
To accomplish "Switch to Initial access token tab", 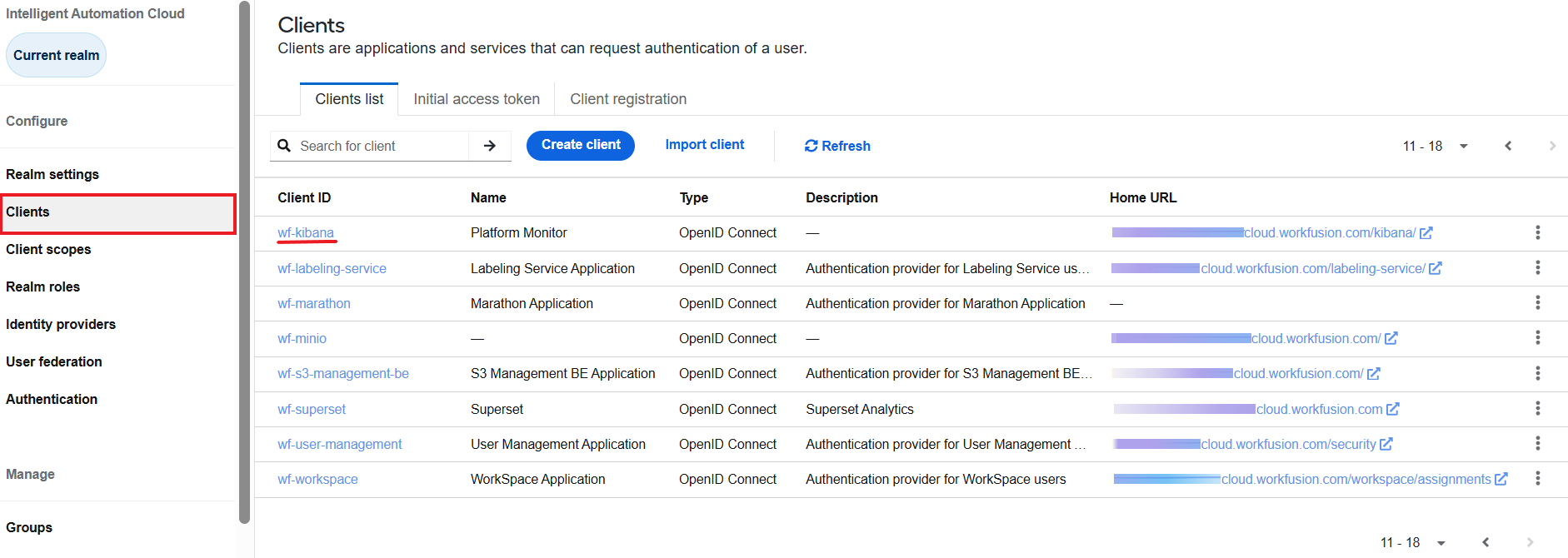I will pyautogui.click(x=477, y=99).
